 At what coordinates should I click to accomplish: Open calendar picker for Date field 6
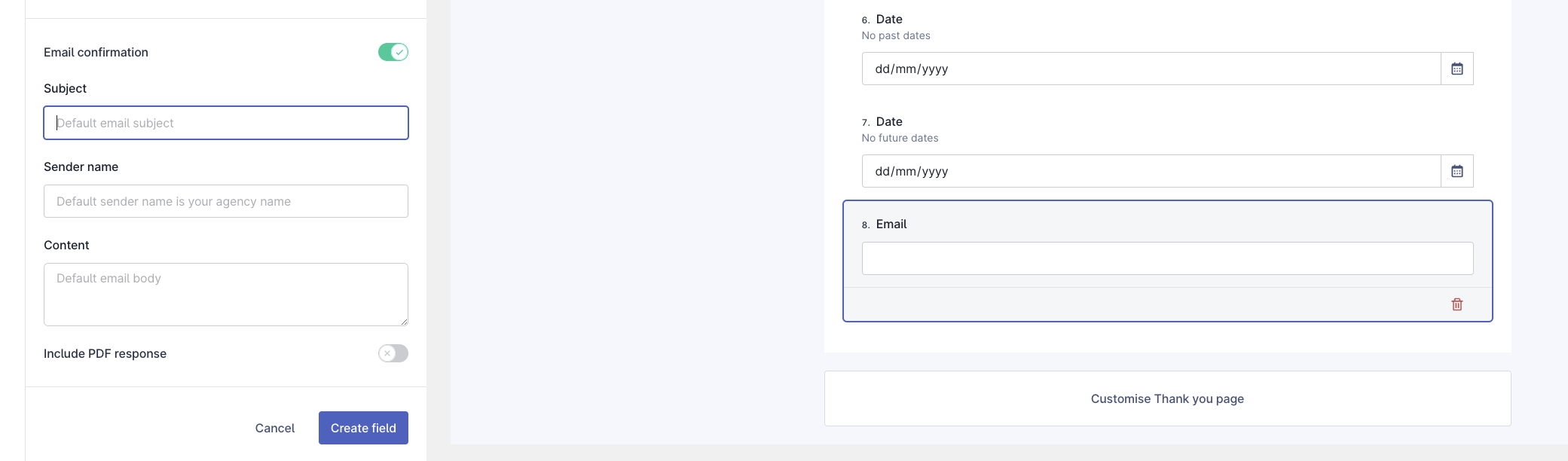(1457, 68)
